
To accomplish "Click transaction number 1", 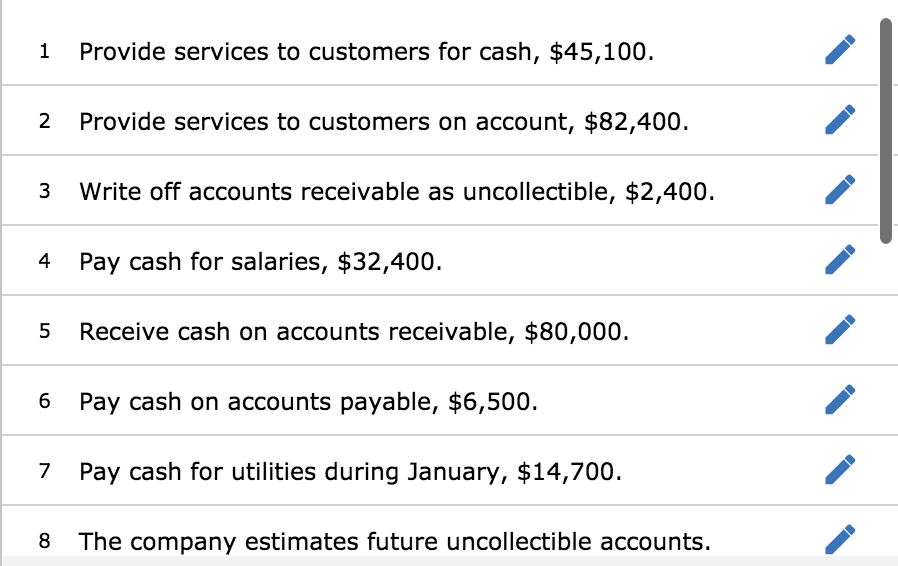I will tap(44, 52).
